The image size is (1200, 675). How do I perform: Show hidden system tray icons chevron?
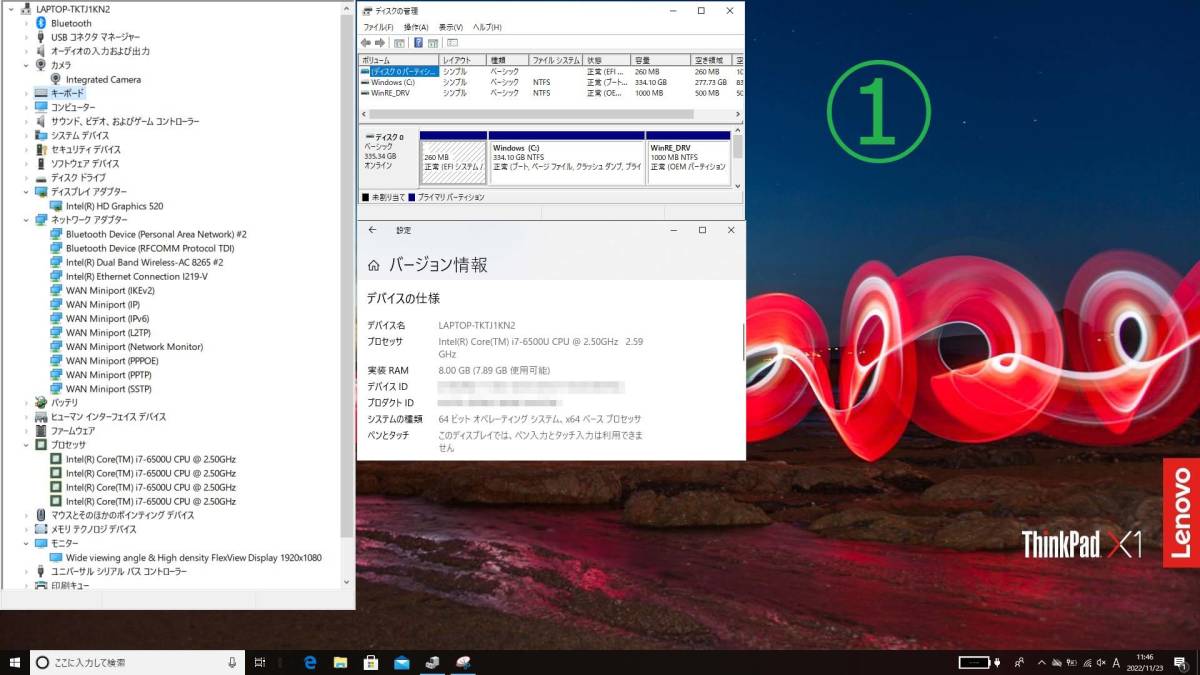click(1041, 662)
